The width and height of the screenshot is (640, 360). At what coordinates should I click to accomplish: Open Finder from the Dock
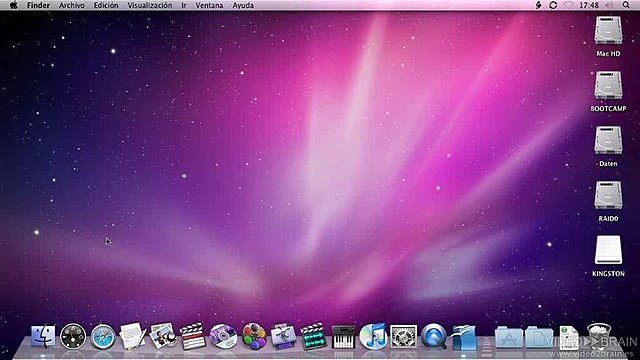tap(43, 336)
